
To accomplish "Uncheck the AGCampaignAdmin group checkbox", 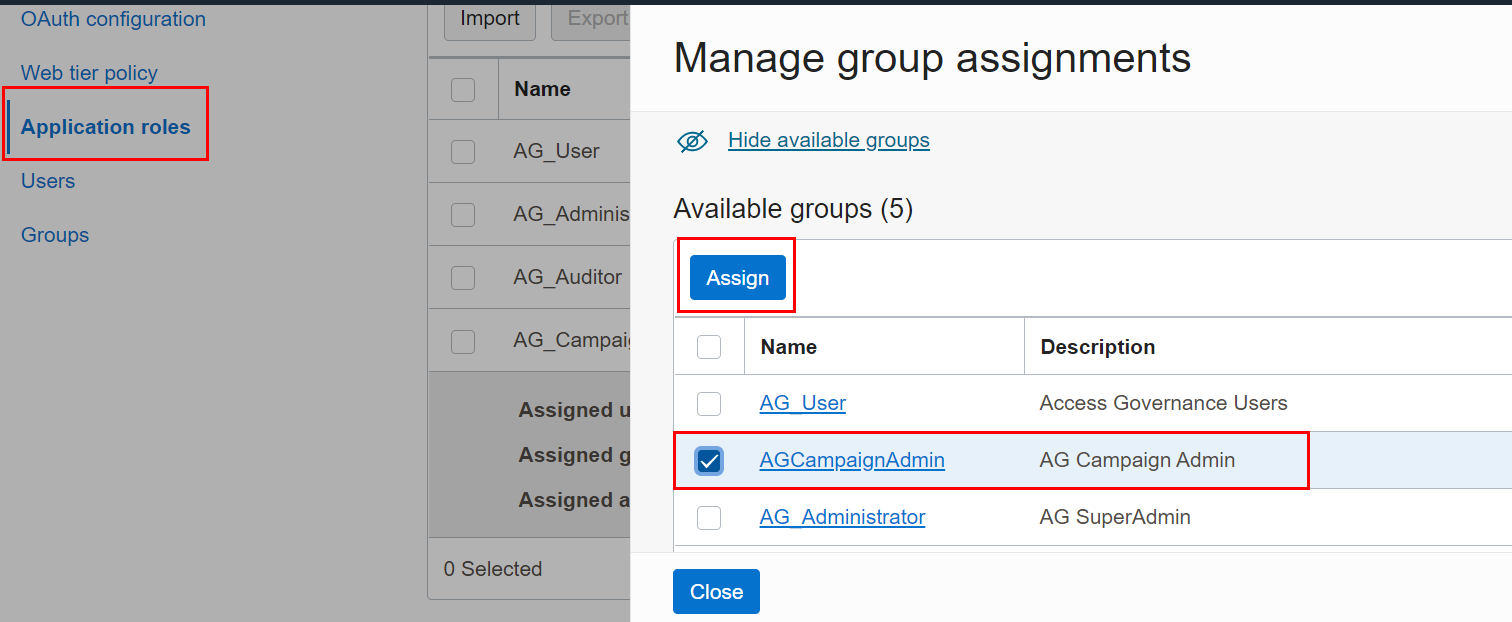I will coord(709,461).
